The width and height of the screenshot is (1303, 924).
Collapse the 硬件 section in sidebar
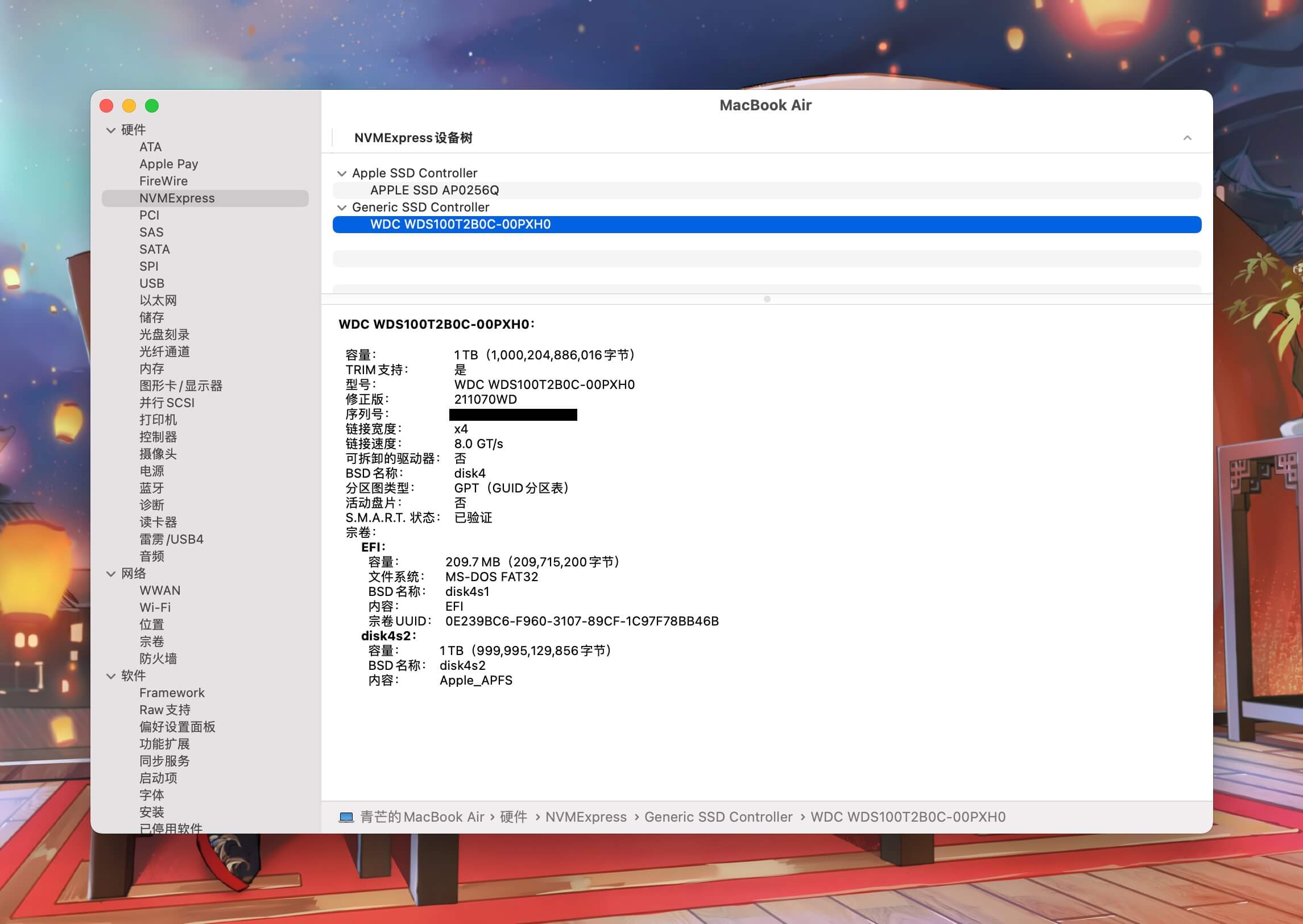pos(111,130)
